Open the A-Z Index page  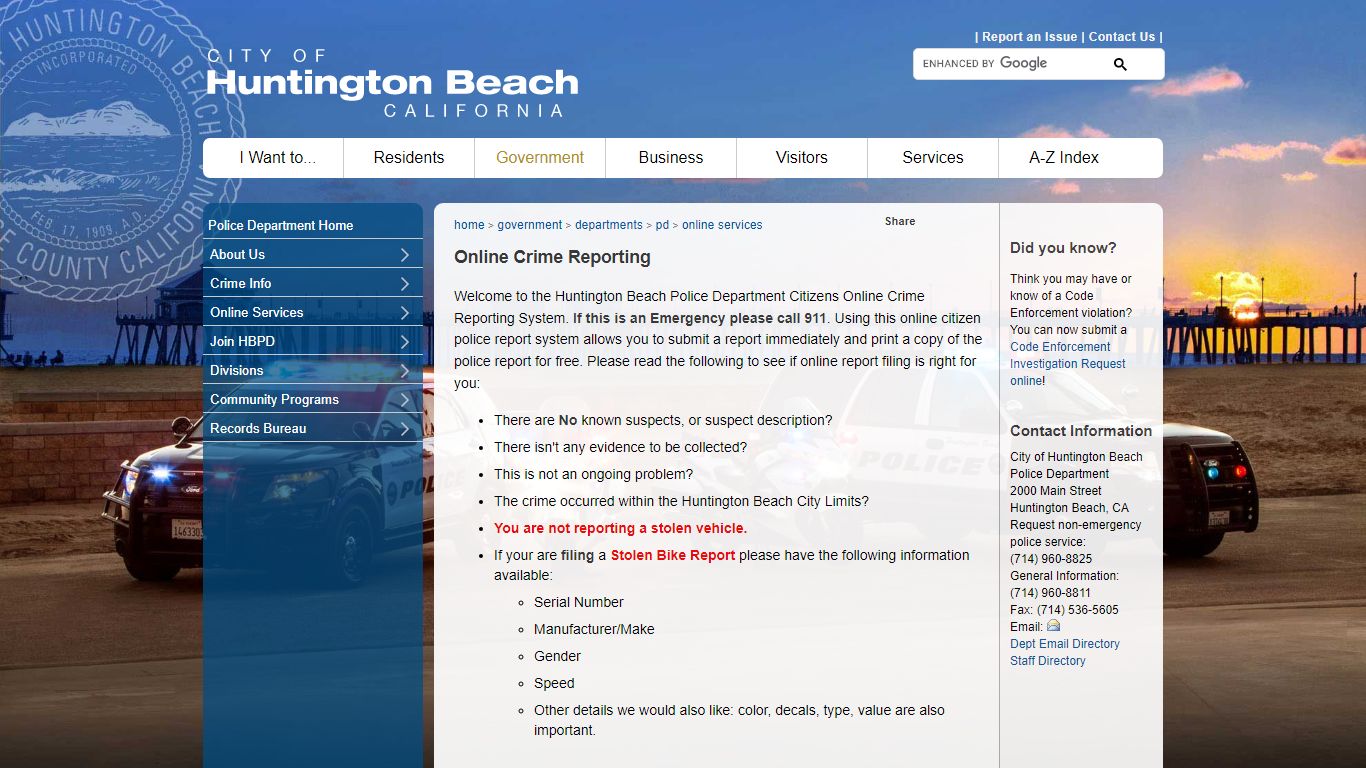(x=1063, y=157)
